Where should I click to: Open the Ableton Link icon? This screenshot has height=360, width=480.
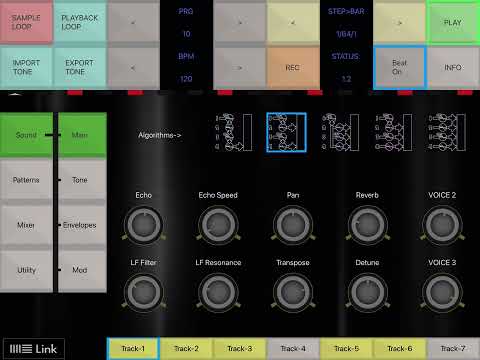point(34,349)
